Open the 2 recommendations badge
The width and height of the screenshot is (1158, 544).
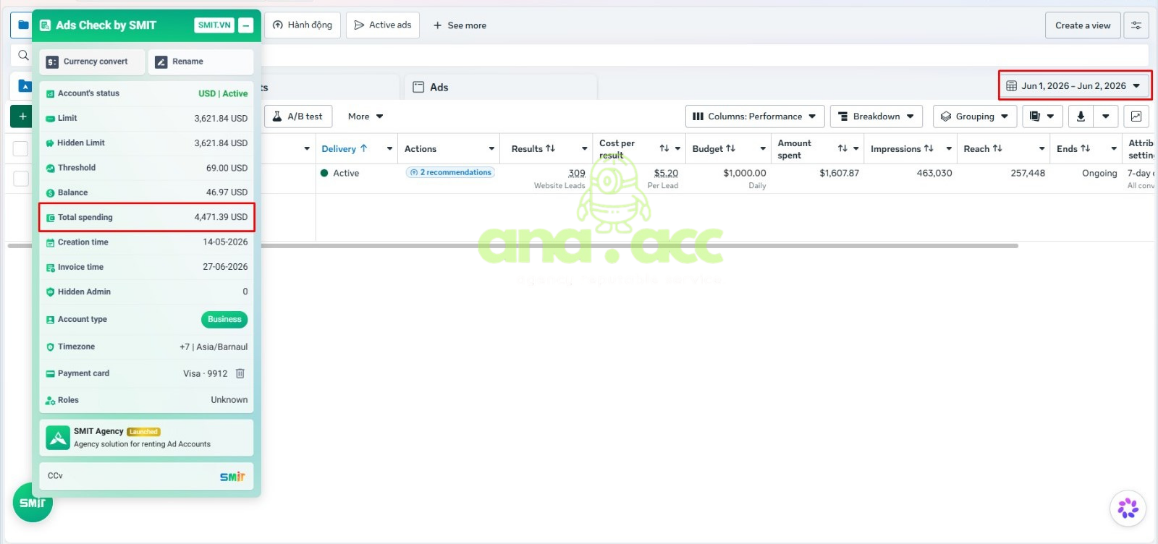click(450, 173)
